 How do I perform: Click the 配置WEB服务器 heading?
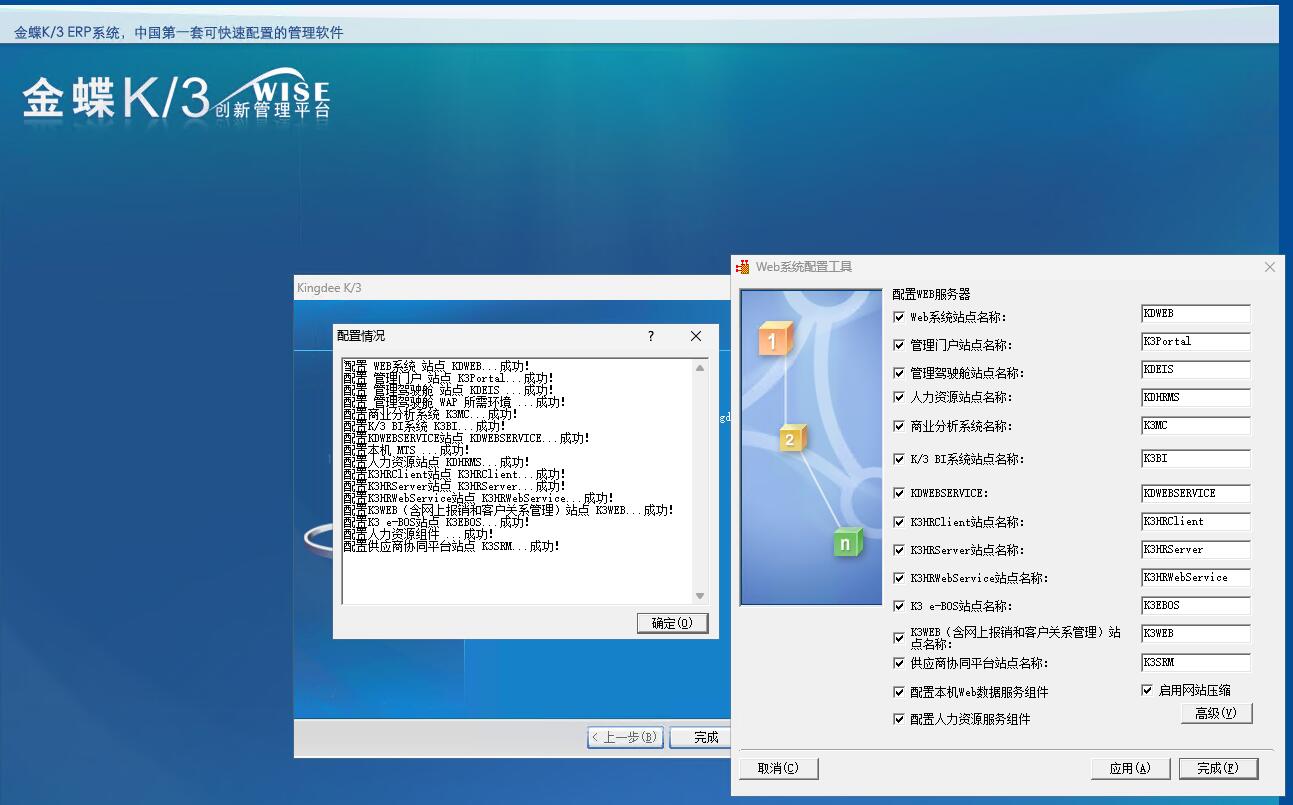(x=931, y=294)
